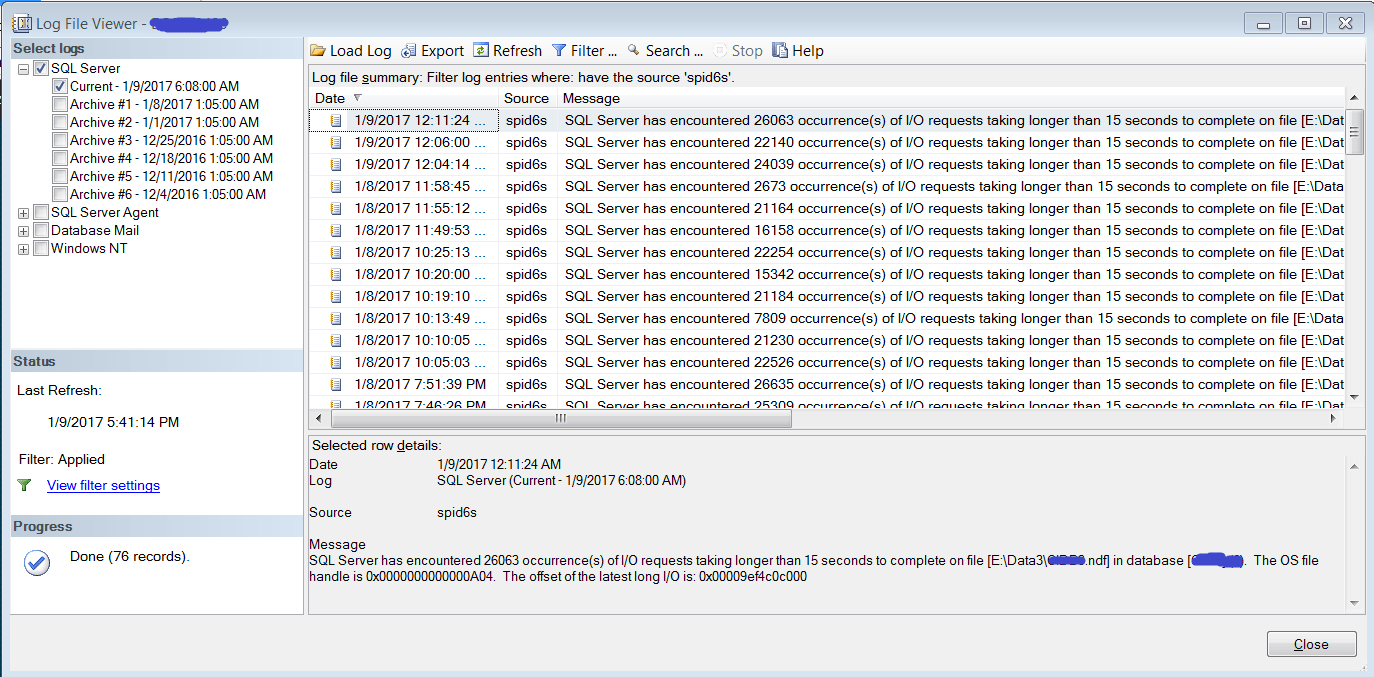
Task: Click the Refresh toolbar label
Action: (517, 51)
